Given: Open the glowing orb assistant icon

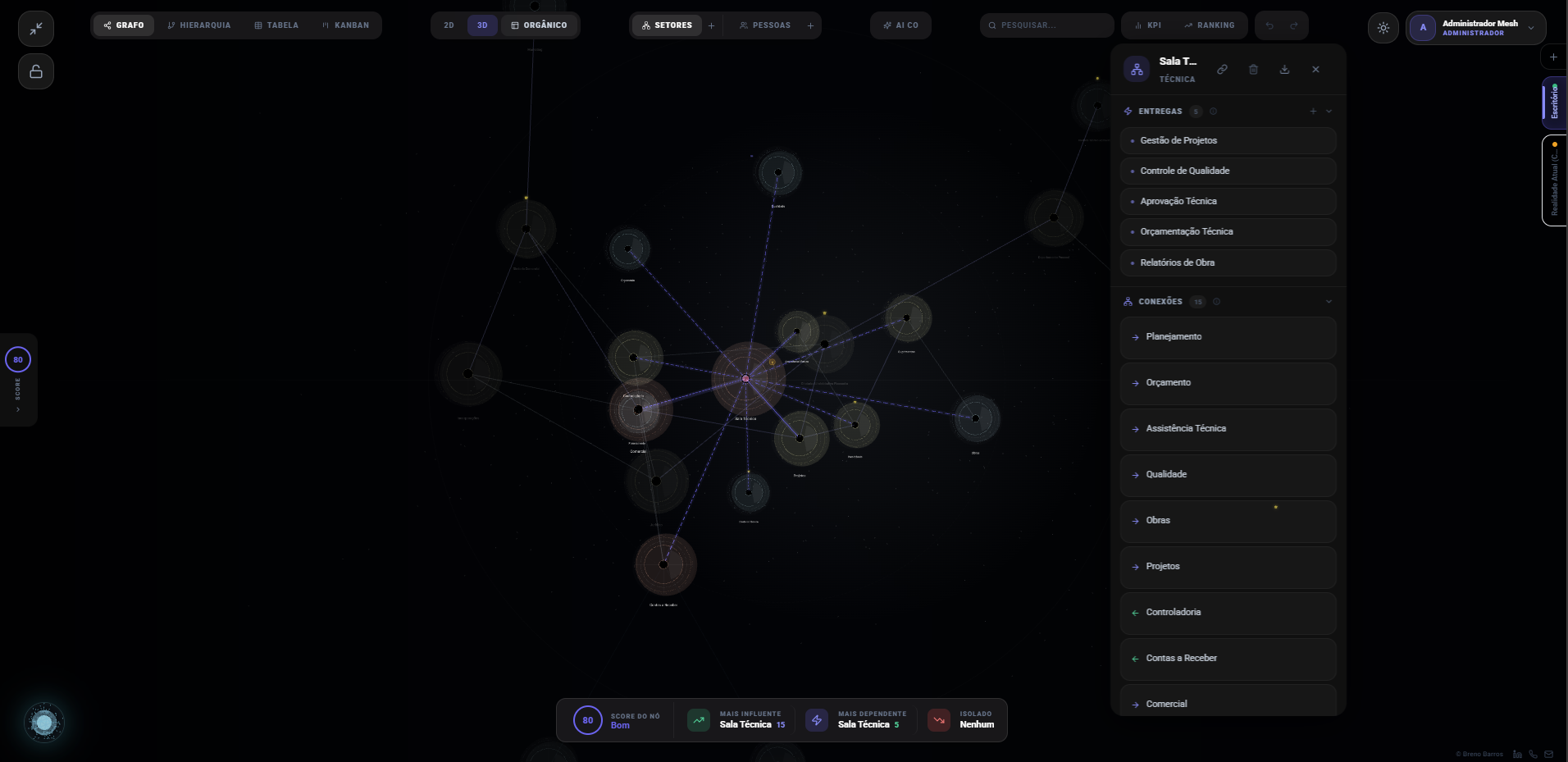Looking at the screenshot, I should pos(44,723).
